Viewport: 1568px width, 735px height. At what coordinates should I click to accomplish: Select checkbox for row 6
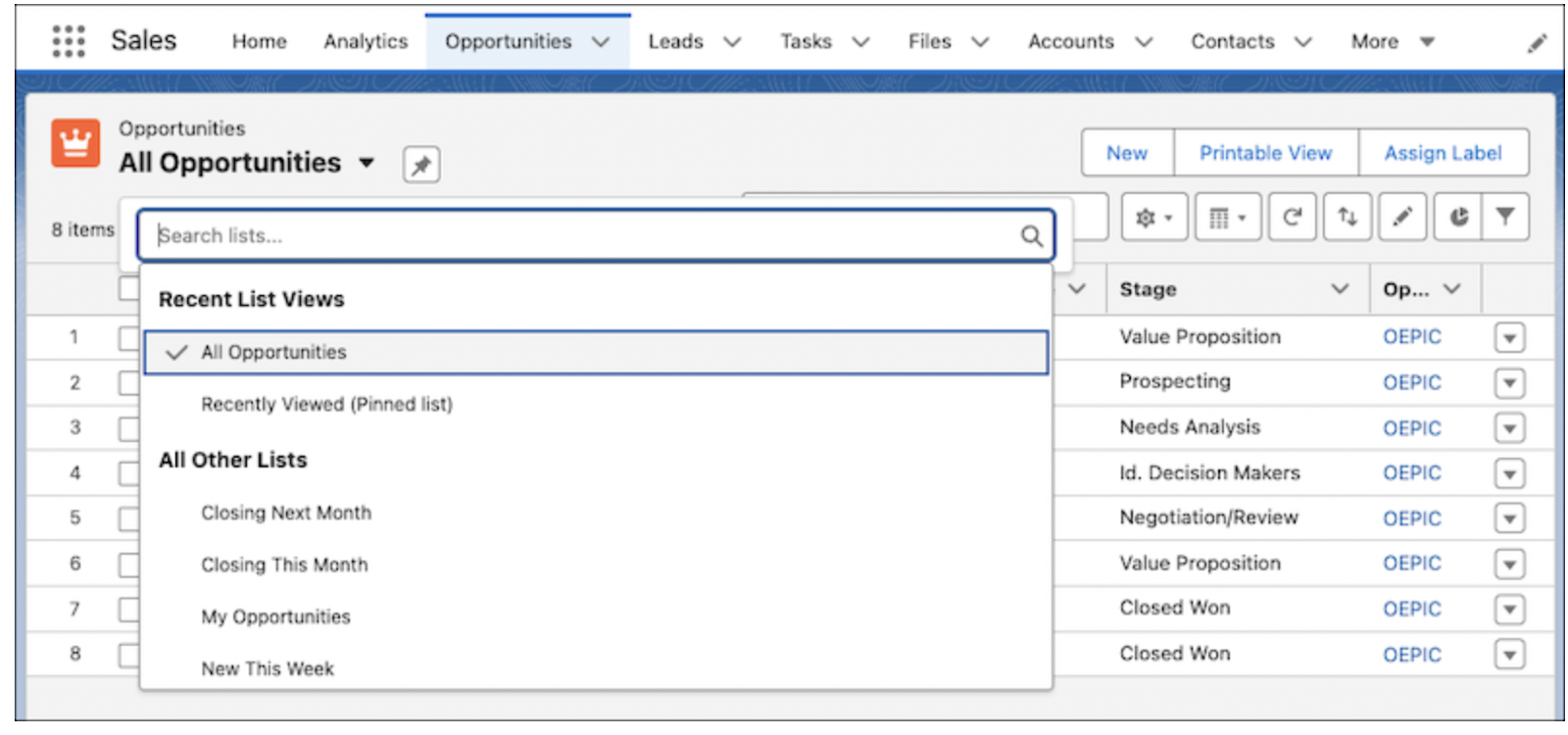[x=128, y=564]
